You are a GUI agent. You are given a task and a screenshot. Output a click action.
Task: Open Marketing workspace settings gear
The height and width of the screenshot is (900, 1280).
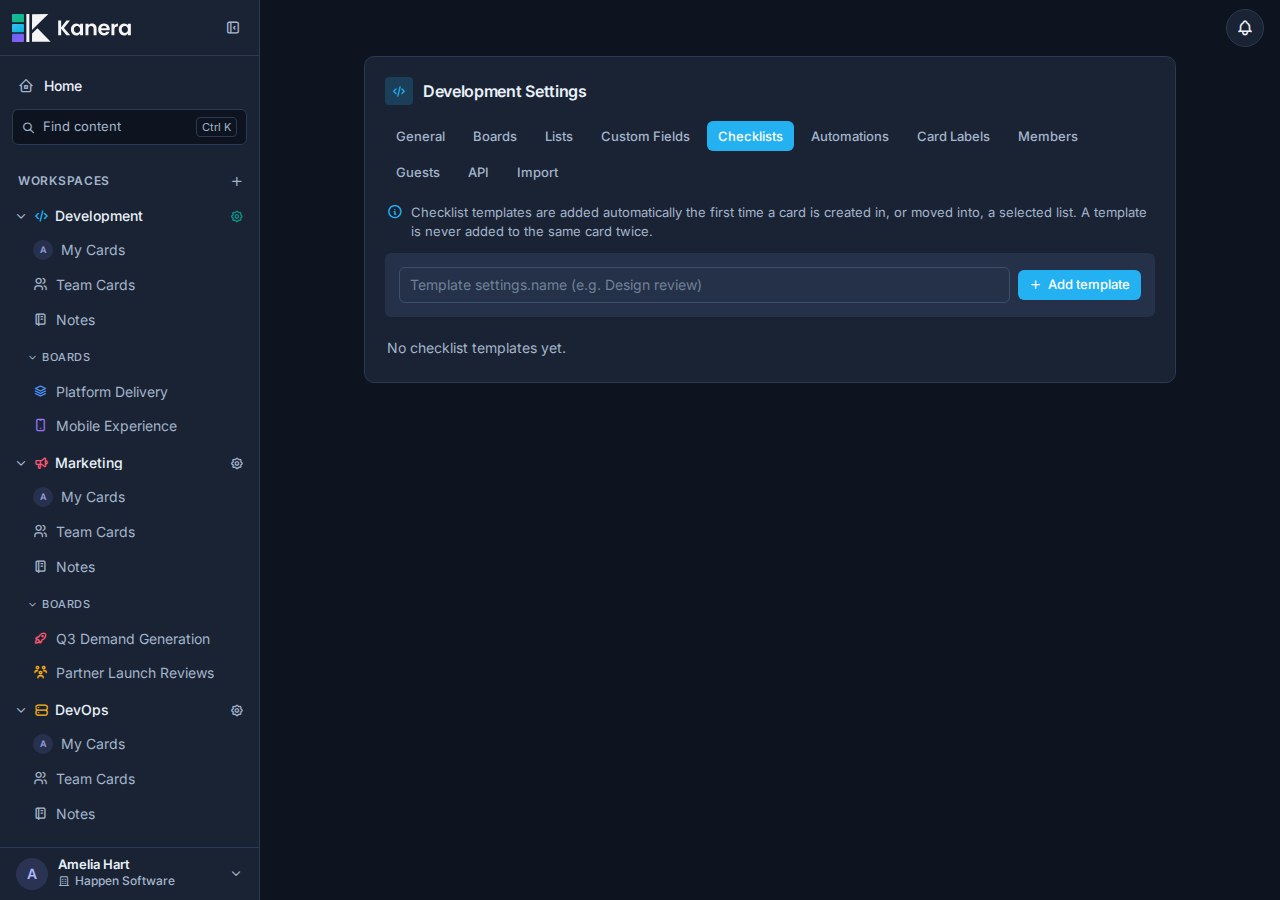coord(237,463)
